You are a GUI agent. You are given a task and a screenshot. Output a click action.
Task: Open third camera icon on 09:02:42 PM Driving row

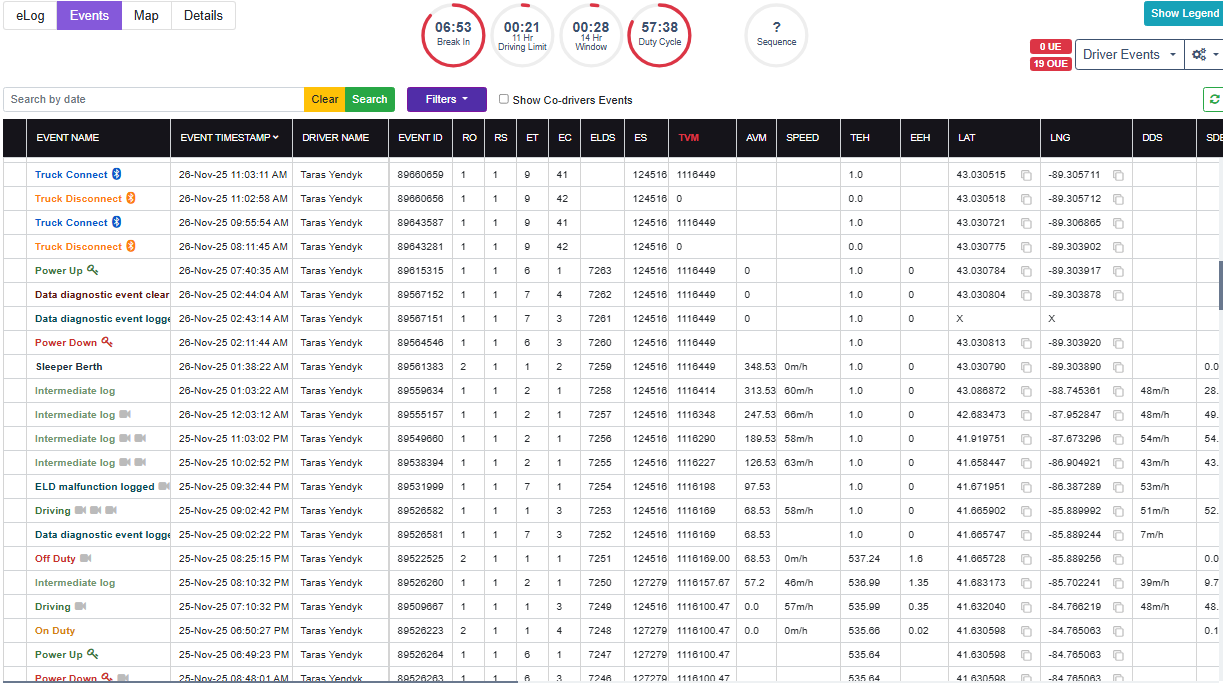pos(113,510)
